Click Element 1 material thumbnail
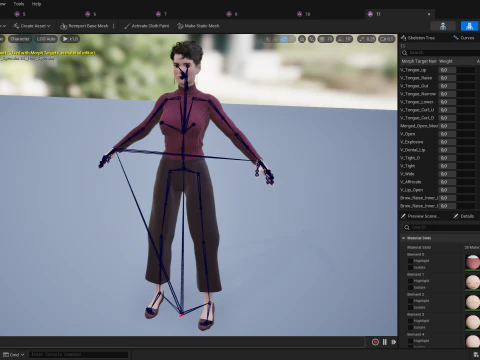The width and height of the screenshot is (480, 360). click(x=473, y=282)
